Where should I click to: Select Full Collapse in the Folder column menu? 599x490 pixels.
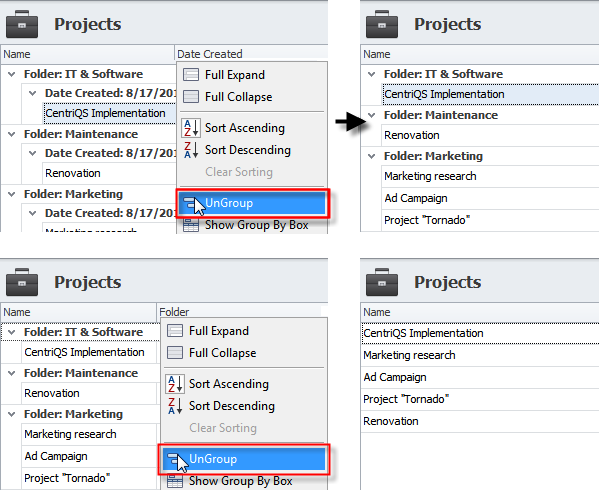(222, 353)
